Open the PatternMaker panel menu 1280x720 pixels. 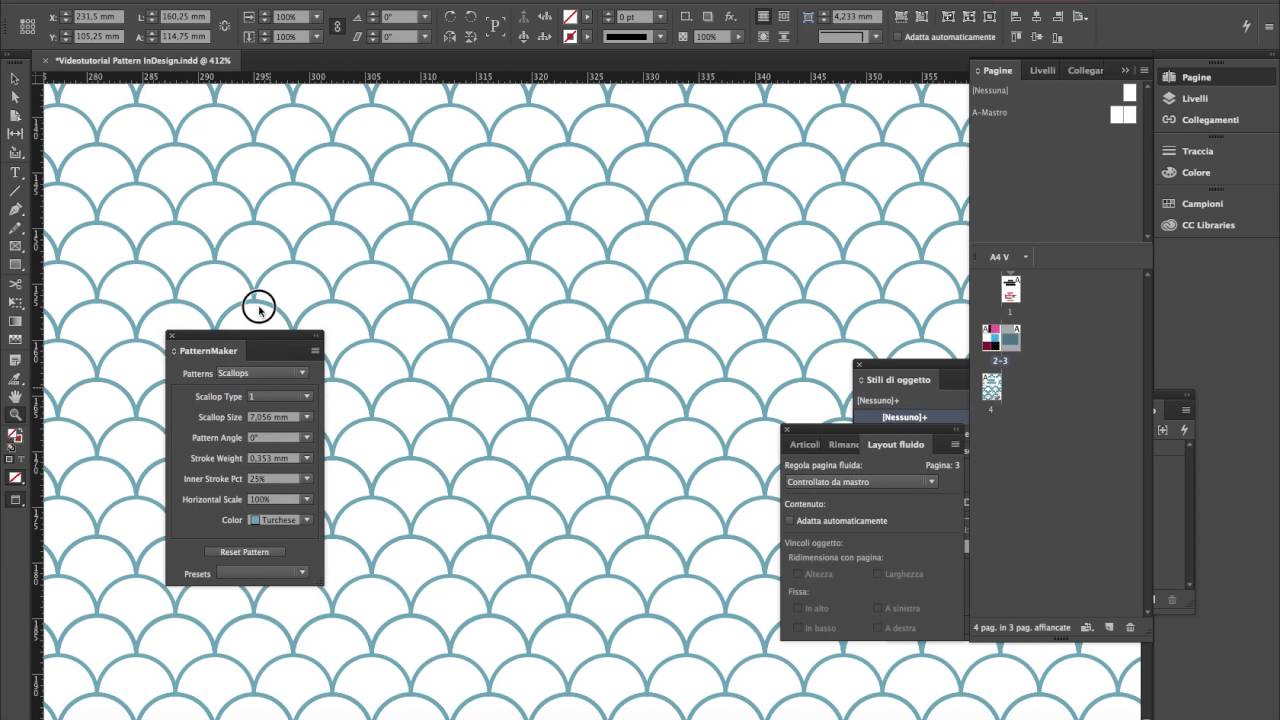click(x=315, y=351)
